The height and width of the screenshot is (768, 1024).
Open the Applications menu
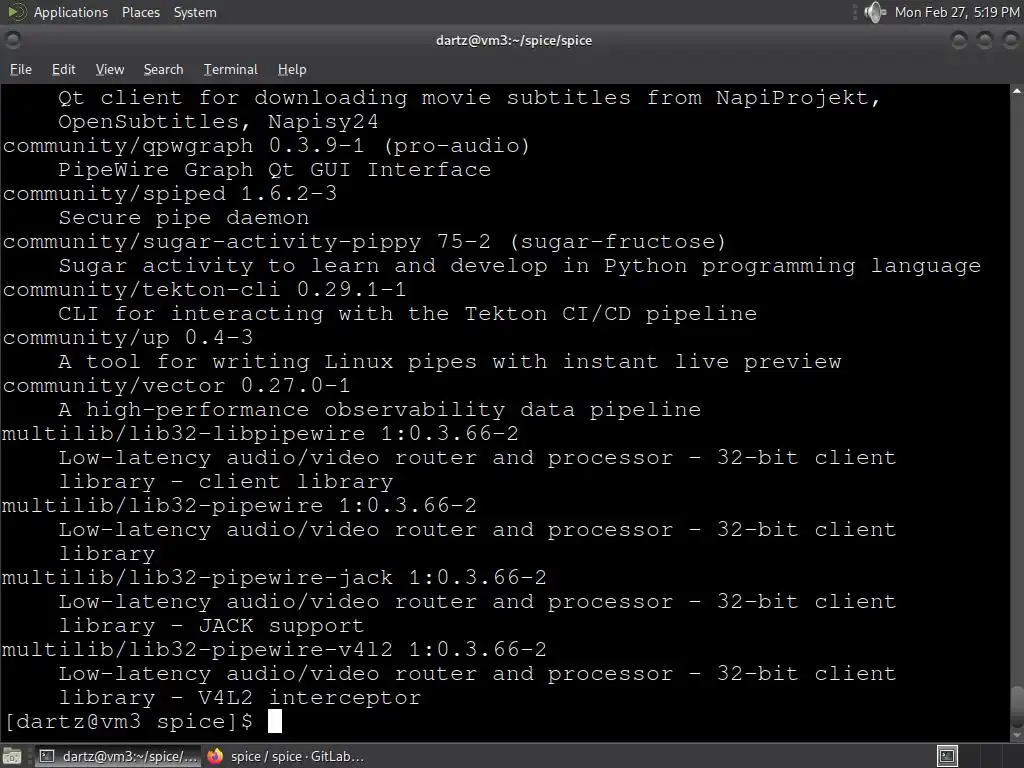[71, 12]
